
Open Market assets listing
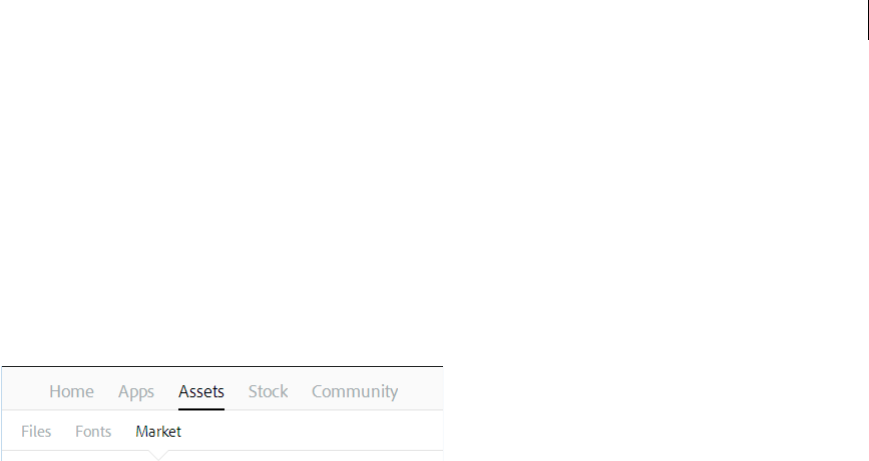[158, 432]
